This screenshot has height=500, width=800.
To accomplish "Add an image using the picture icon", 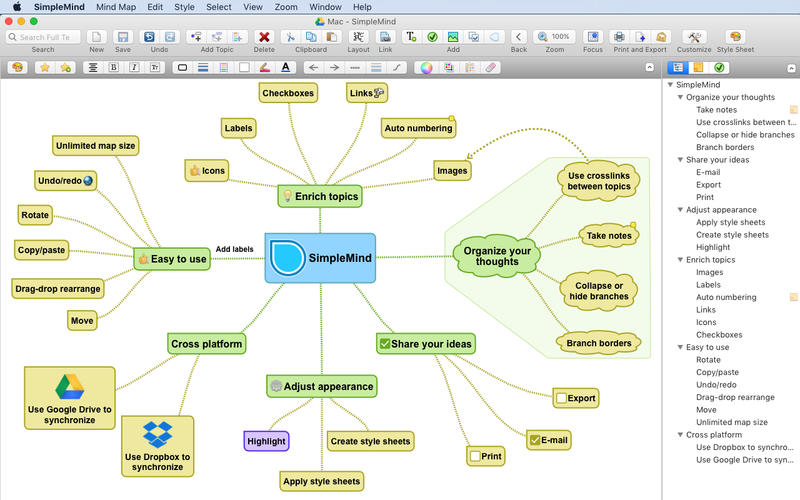I will (x=453, y=37).
